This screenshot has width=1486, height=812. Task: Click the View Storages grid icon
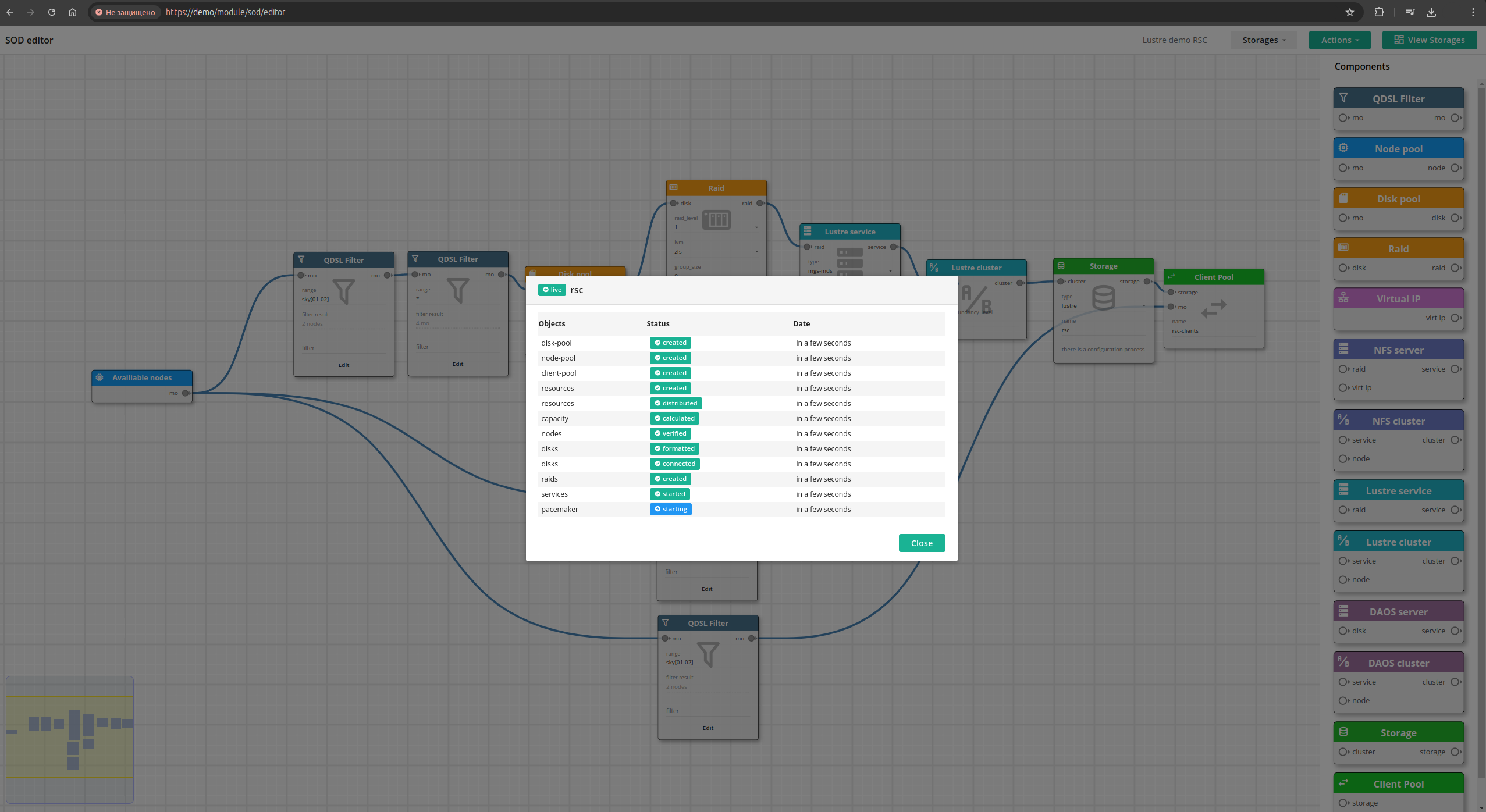tap(1399, 40)
